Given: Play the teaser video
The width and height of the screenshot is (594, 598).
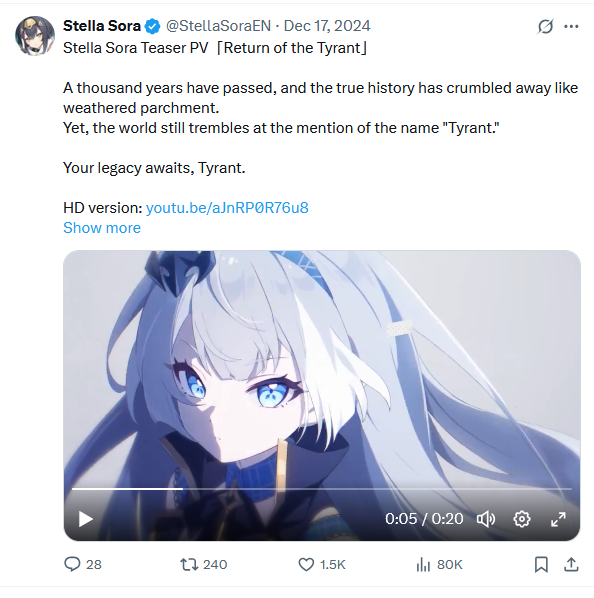Looking at the screenshot, I should pos(85,519).
